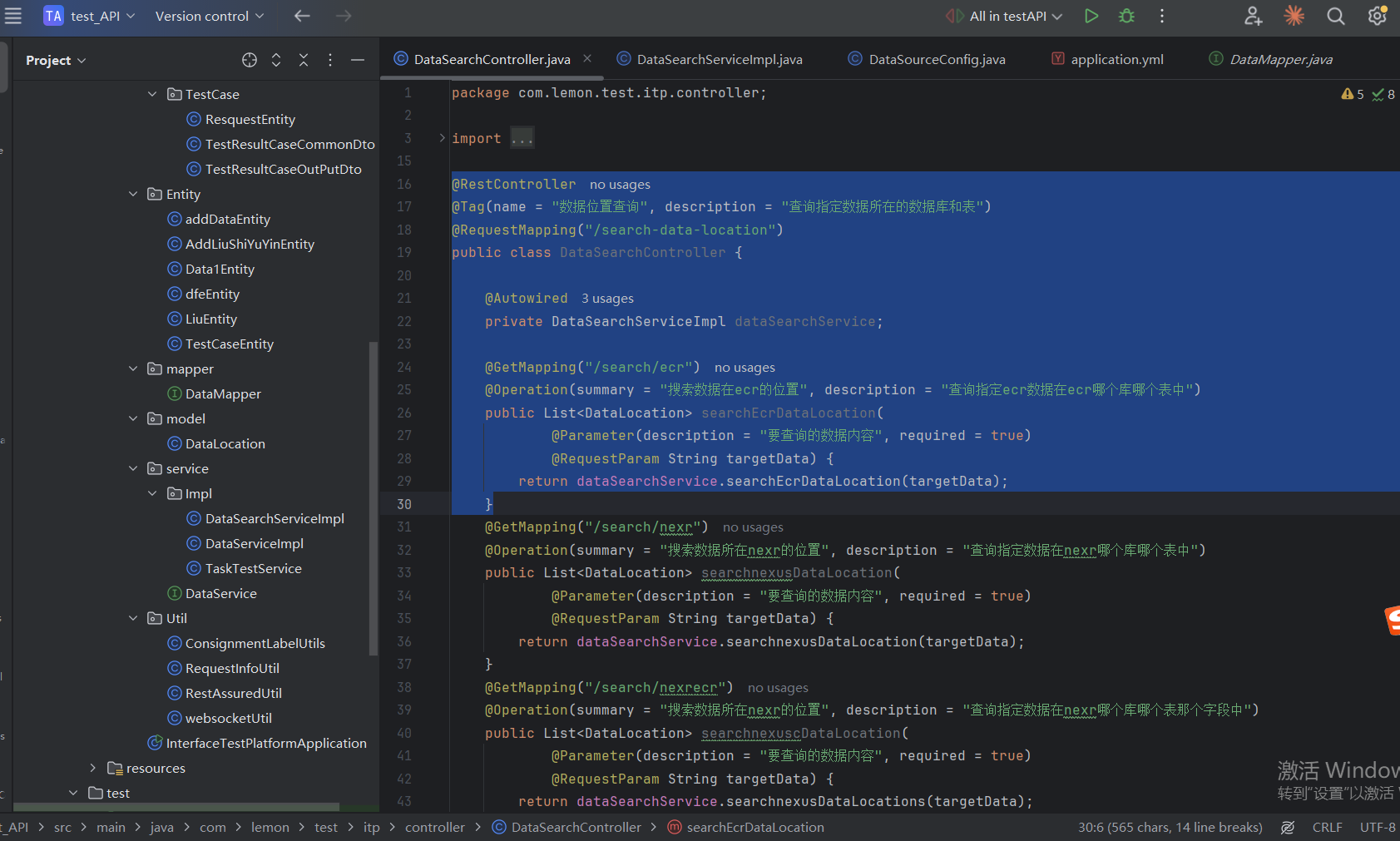This screenshot has height=841, width=1400.
Task: Click the Project tree vertical scrollbar
Action: pos(373,499)
